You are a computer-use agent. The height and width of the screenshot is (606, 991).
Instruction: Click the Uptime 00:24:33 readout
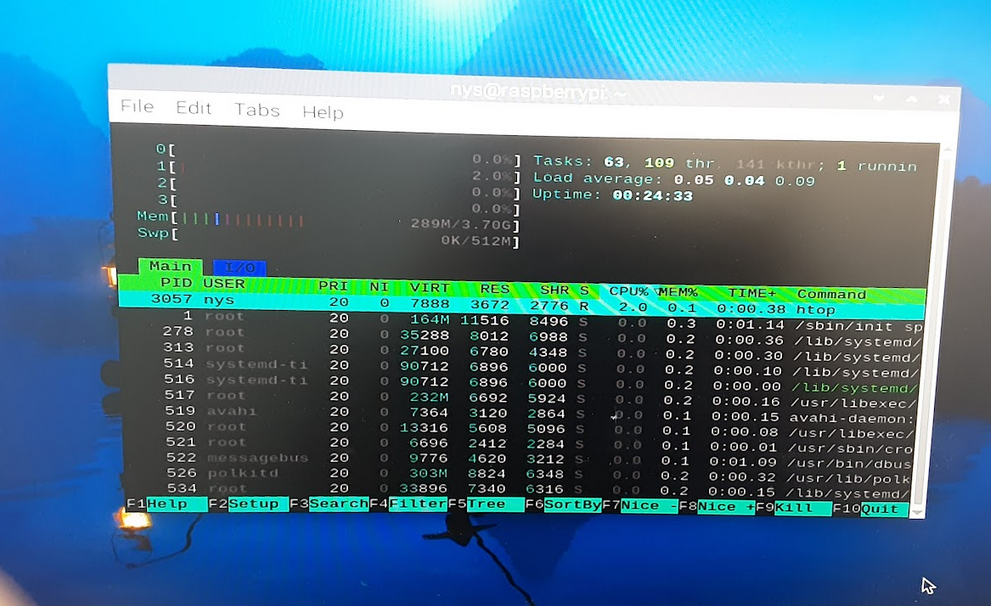pyautogui.click(x=612, y=195)
